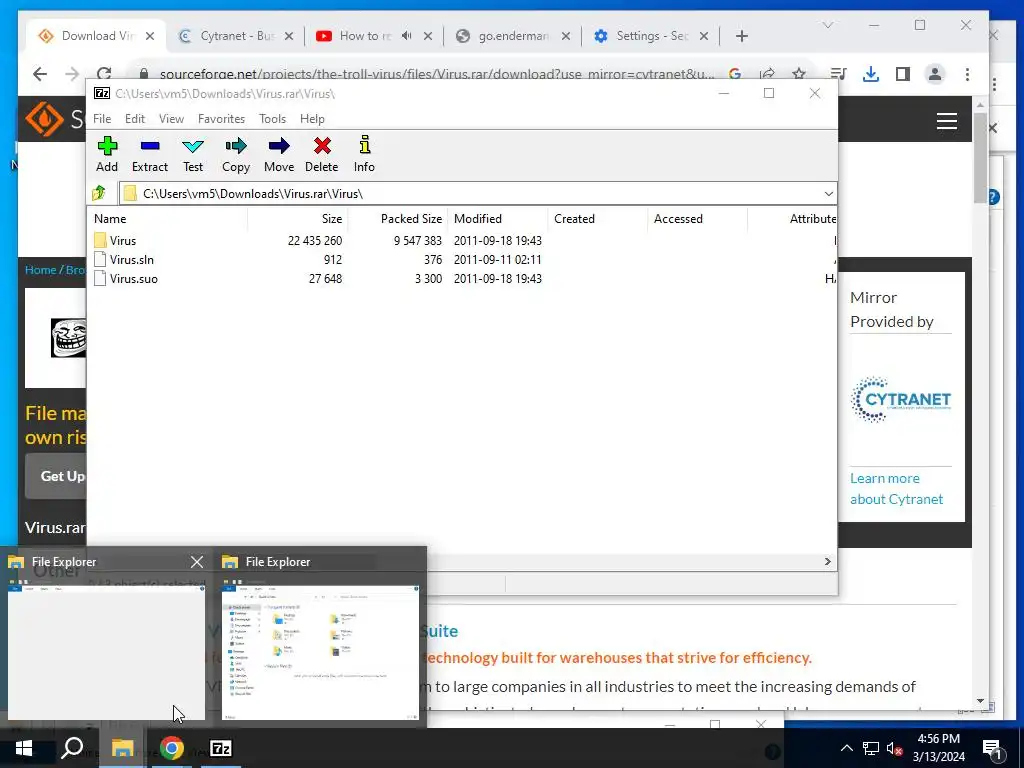The image size is (1024, 768).
Task: Open the Windows Start menu
Action: 24,748
